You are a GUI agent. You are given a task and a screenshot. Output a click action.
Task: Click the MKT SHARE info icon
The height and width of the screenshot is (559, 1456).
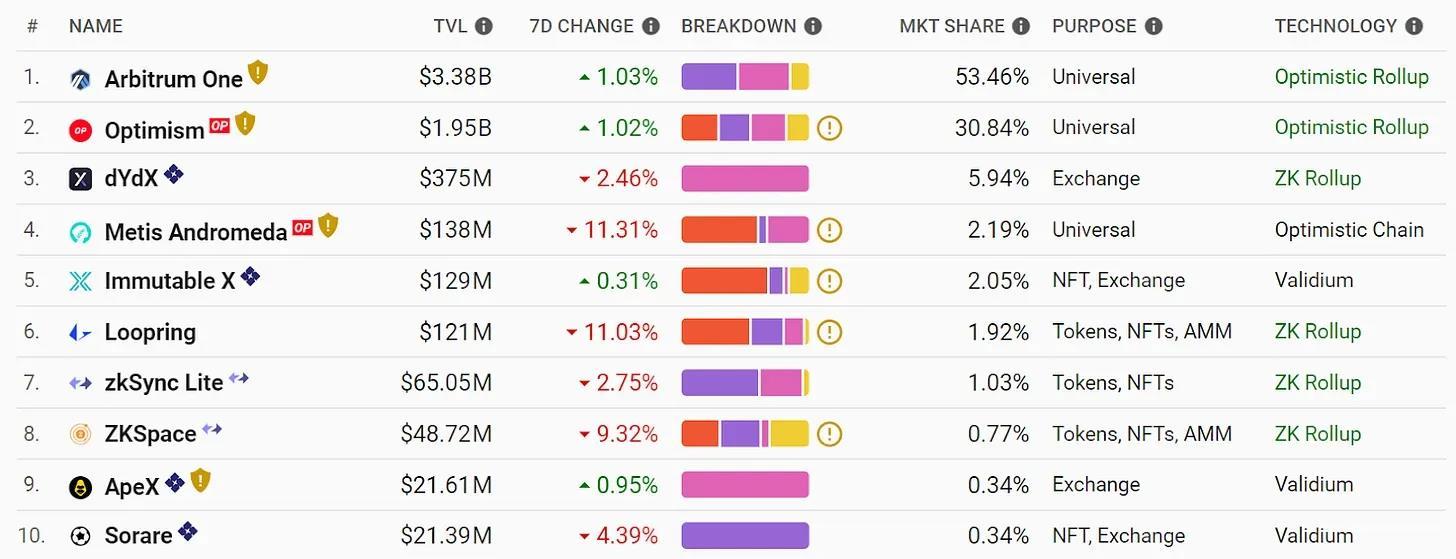click(1021, 26)
